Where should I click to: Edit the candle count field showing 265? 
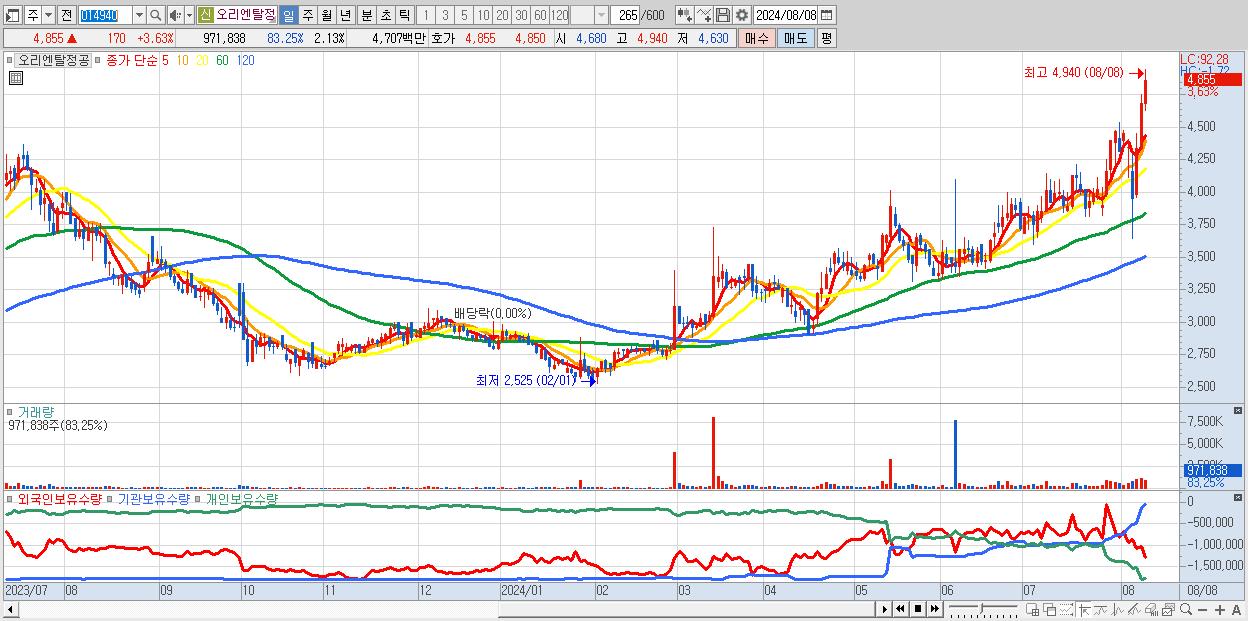point(625,15)
